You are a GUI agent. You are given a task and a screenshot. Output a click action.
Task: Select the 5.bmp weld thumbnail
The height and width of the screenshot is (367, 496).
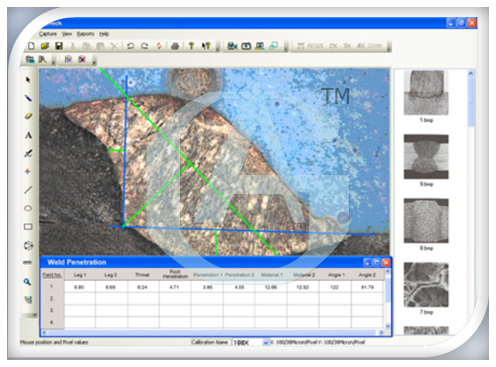coord(426,157)
